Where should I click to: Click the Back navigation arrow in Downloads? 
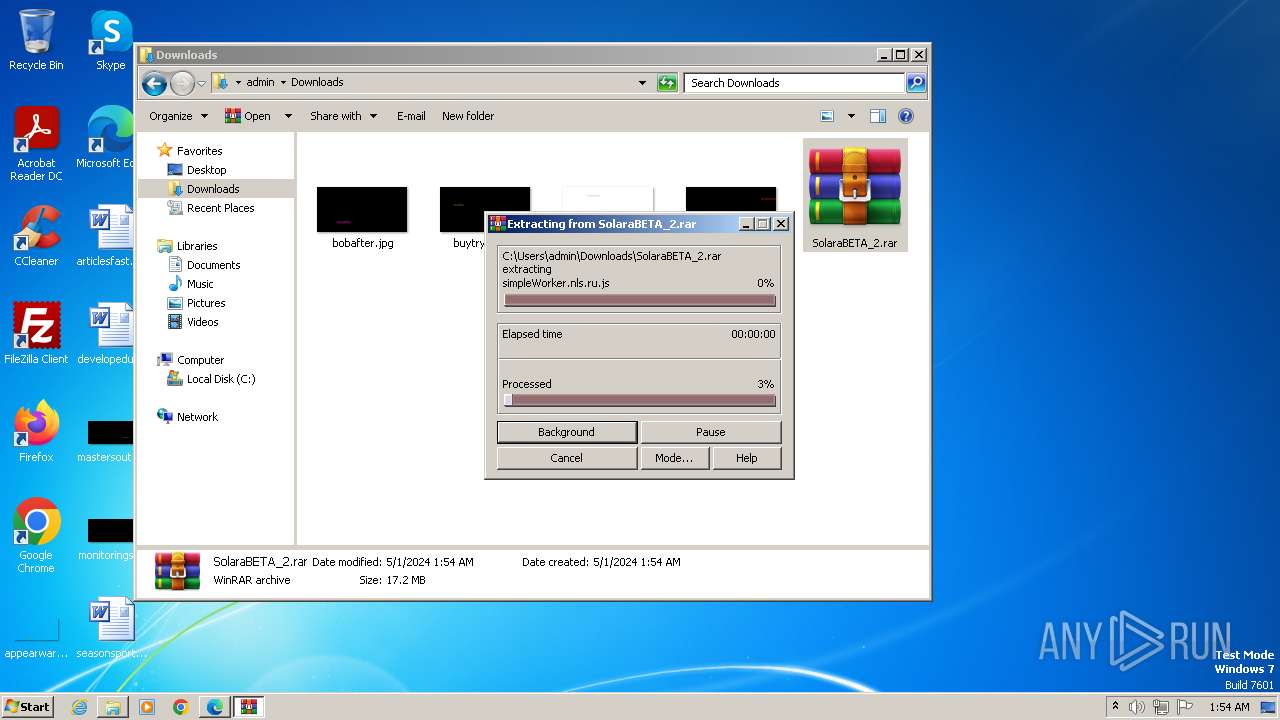point(154,83)
